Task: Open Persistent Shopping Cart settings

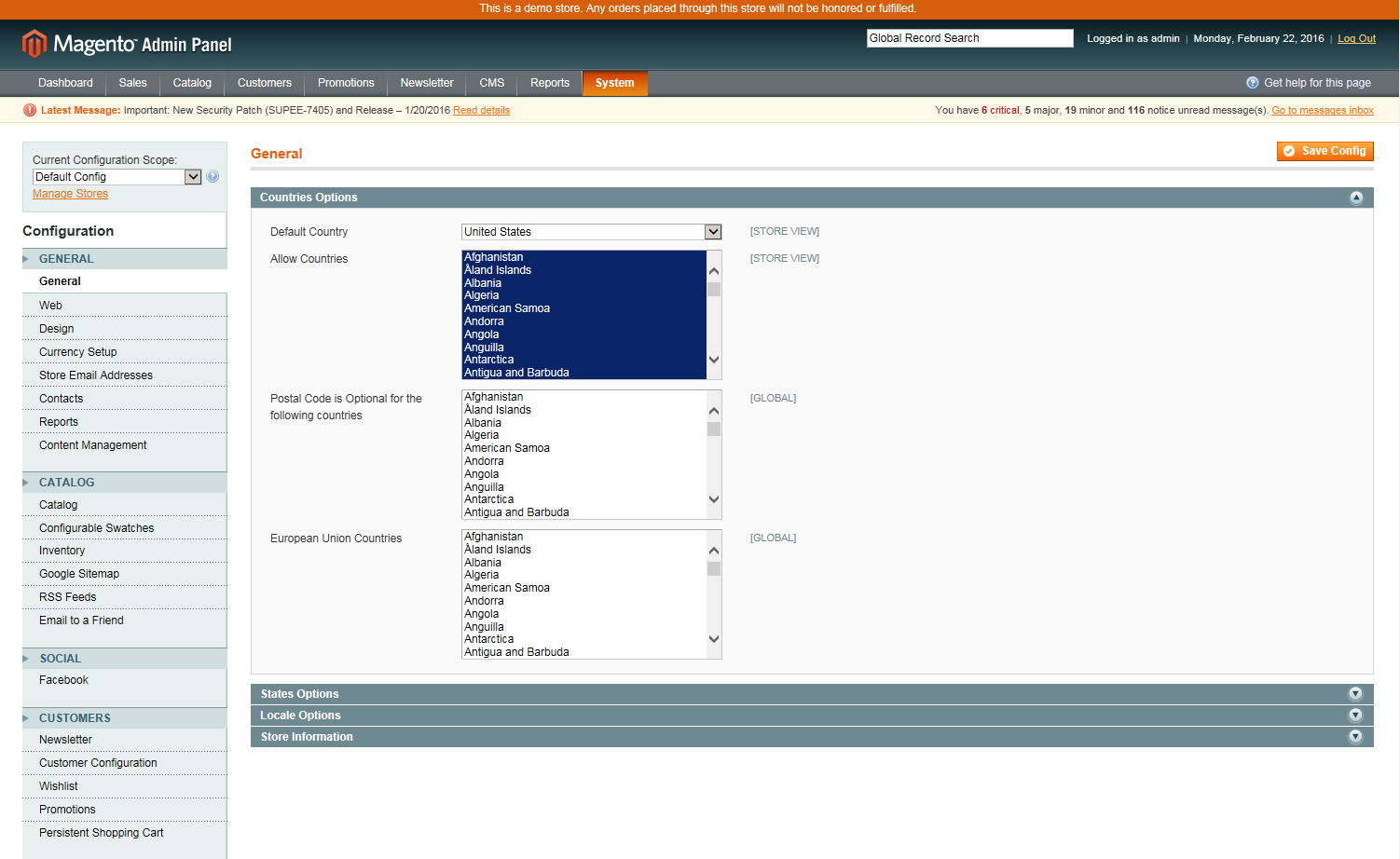Action: tap(124, 833)
